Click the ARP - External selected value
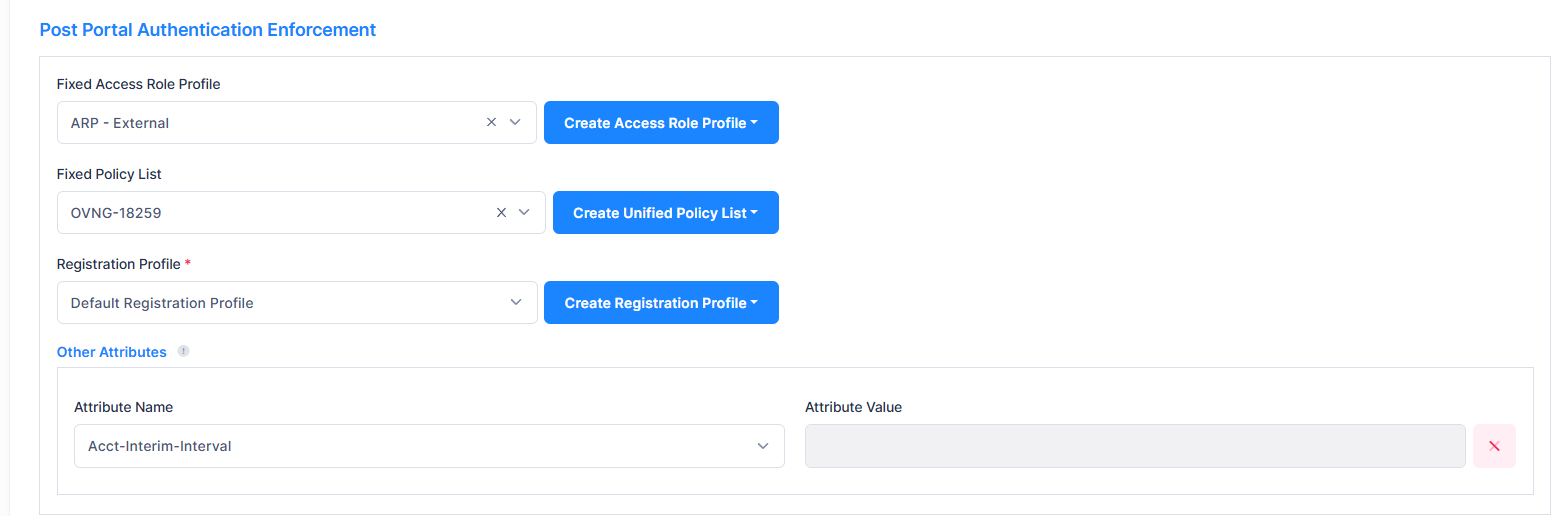This screenshot has width=1565, height=516. (x=120, y=123)
